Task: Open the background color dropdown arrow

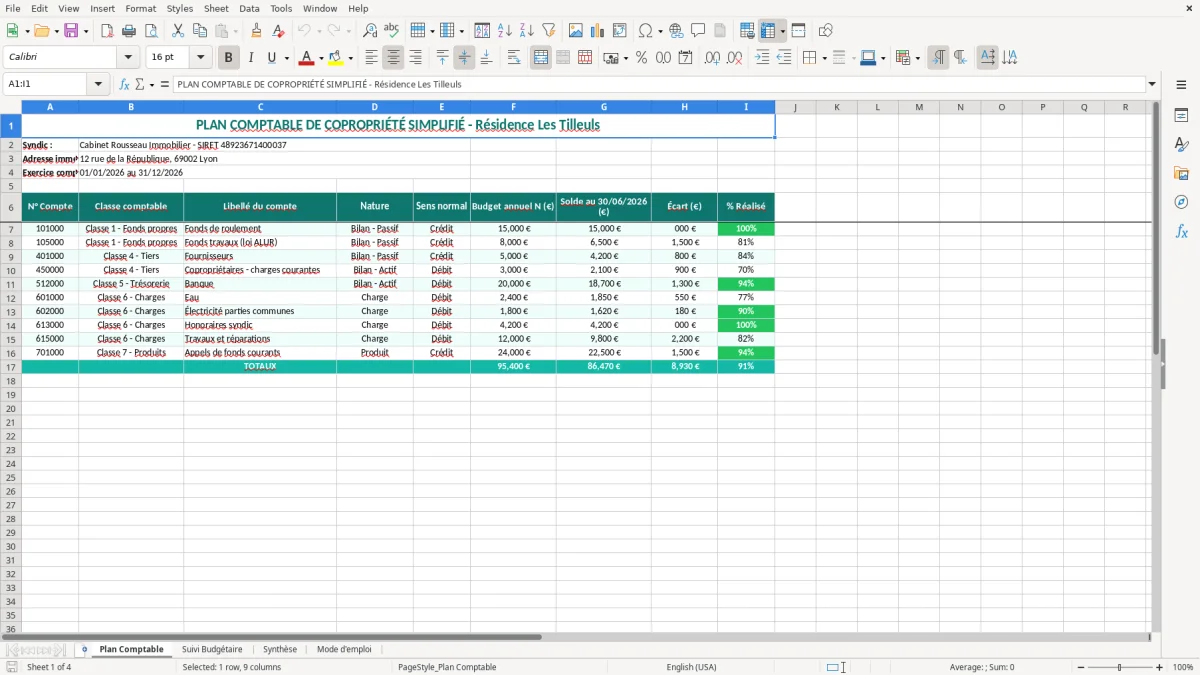Action: pos(350,58)
